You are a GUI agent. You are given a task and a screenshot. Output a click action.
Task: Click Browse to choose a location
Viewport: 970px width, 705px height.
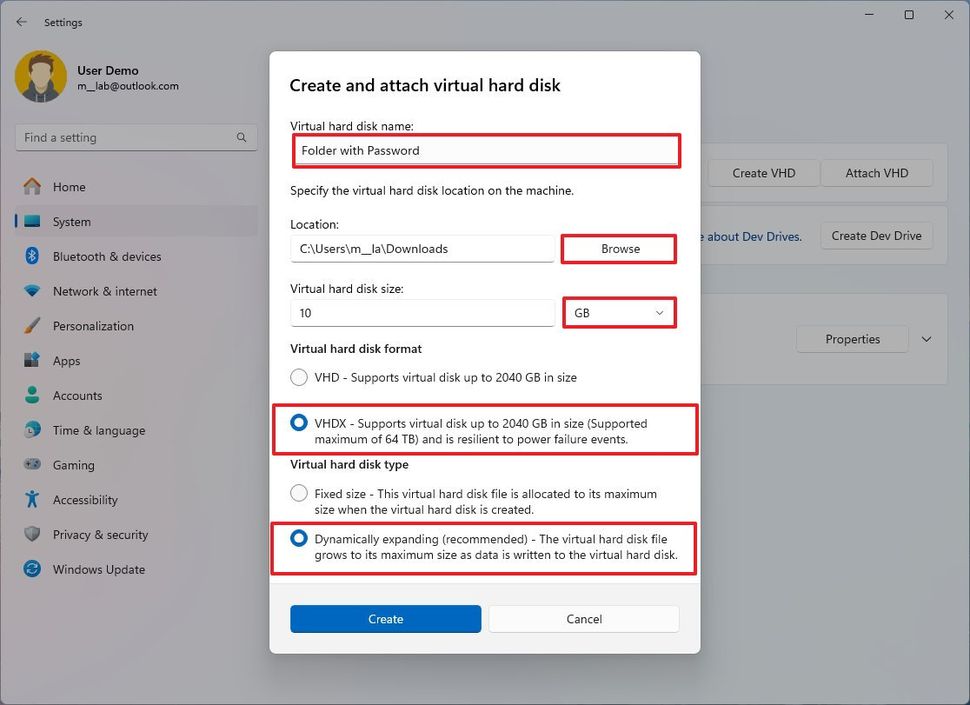pos(618,248)
